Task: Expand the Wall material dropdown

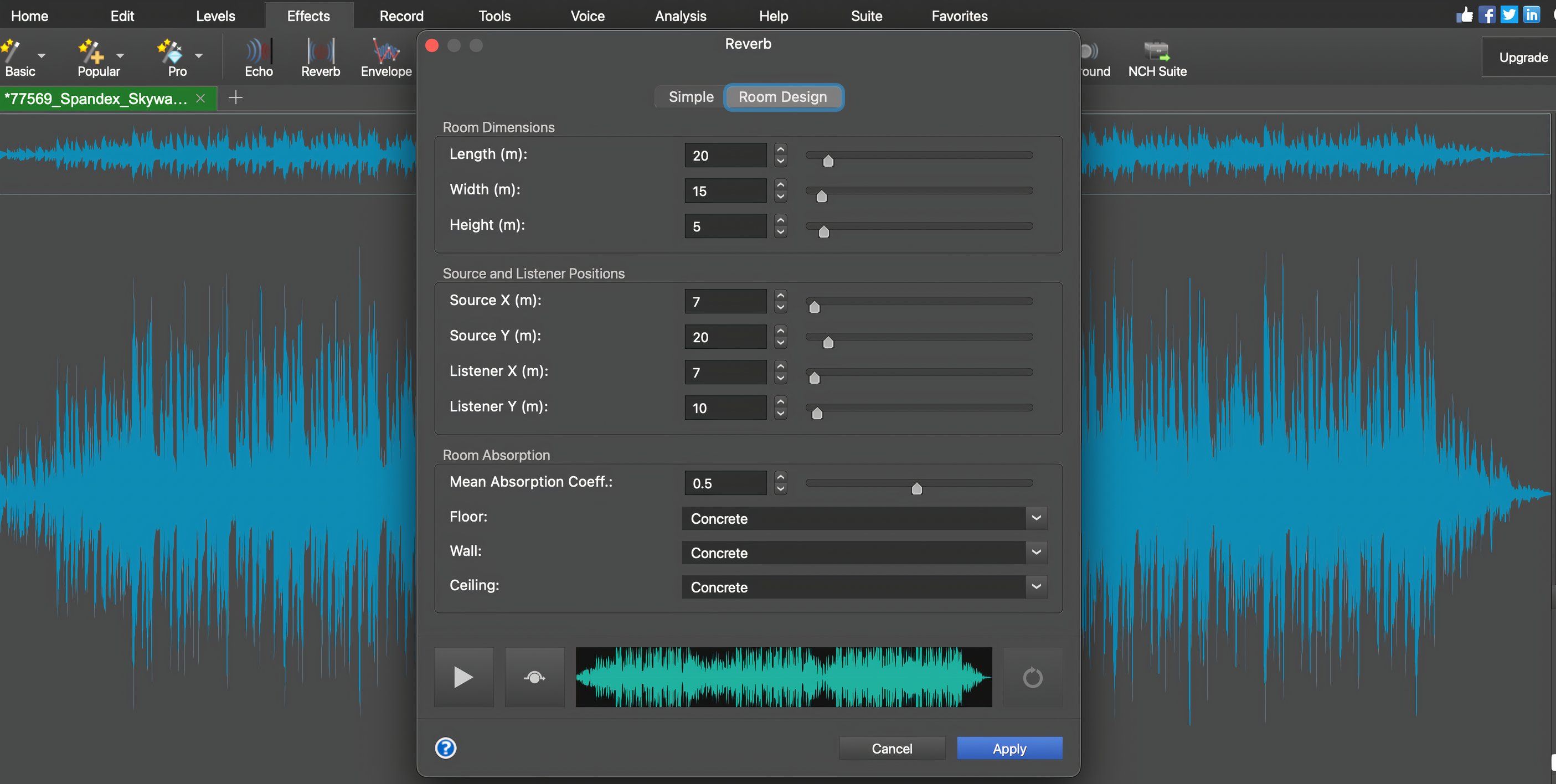Action: click(1038, 552)
